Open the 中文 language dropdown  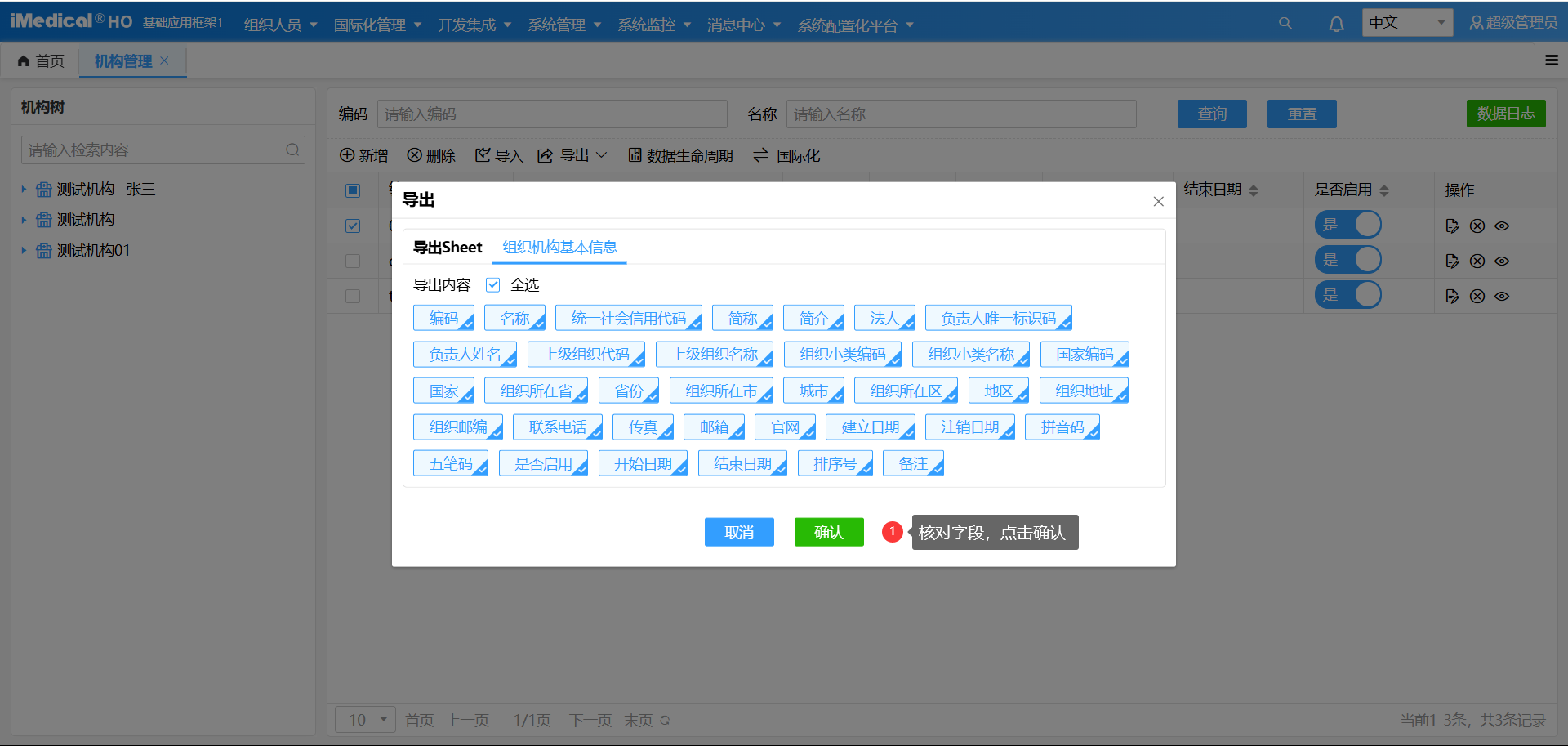1407,23
